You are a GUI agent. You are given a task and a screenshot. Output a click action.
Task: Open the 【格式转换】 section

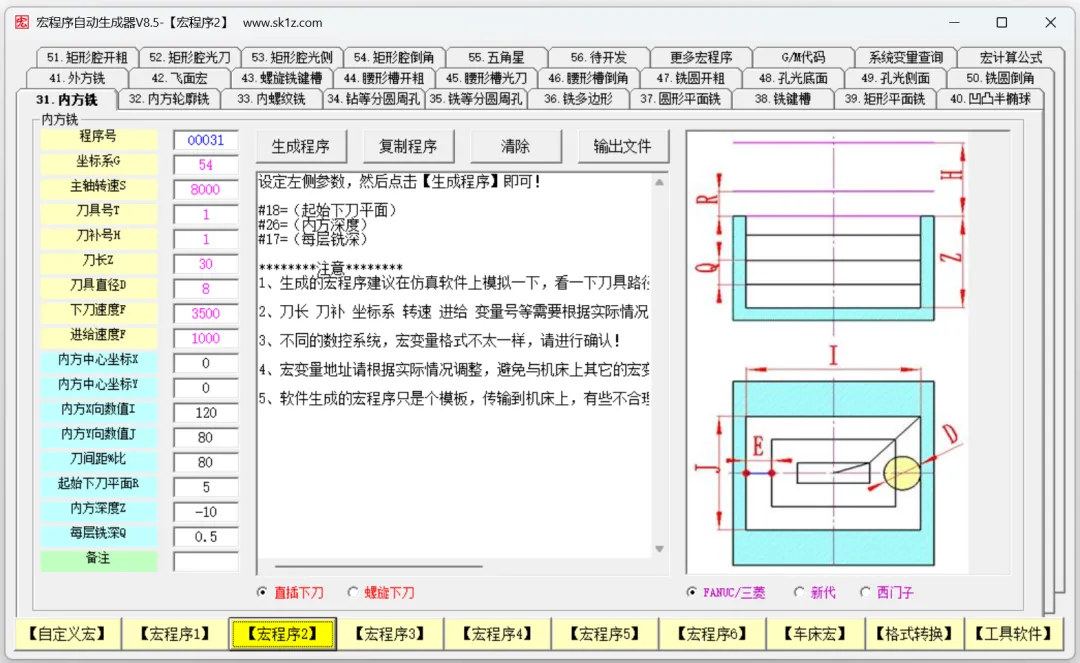(915, 633)
